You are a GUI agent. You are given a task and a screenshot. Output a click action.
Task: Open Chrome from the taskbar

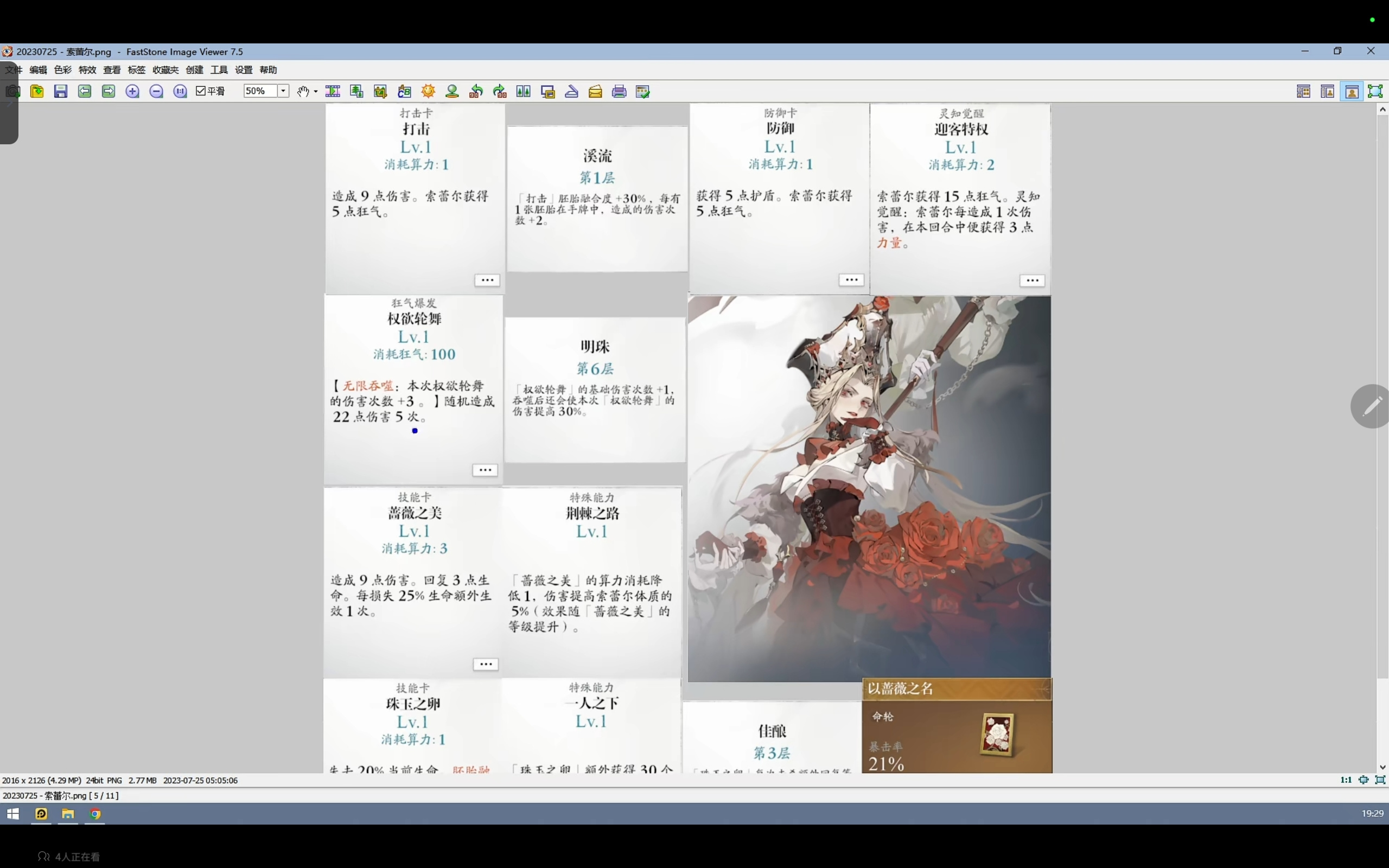[95, 813]
